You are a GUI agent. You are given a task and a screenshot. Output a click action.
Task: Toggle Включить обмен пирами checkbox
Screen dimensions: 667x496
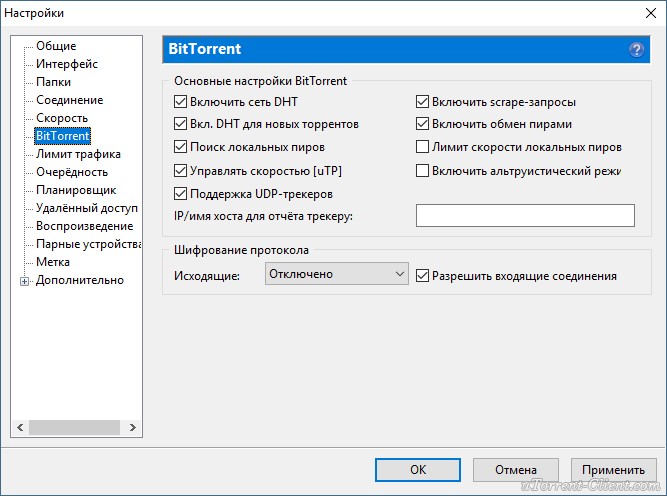422,124
